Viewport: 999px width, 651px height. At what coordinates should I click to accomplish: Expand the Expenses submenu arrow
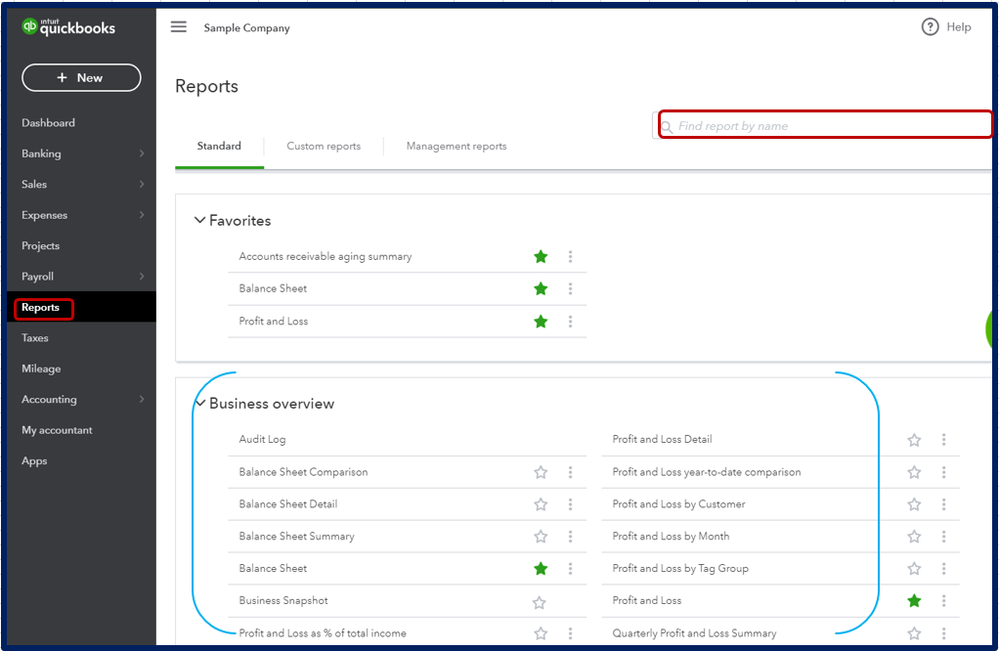click(141, 215)
